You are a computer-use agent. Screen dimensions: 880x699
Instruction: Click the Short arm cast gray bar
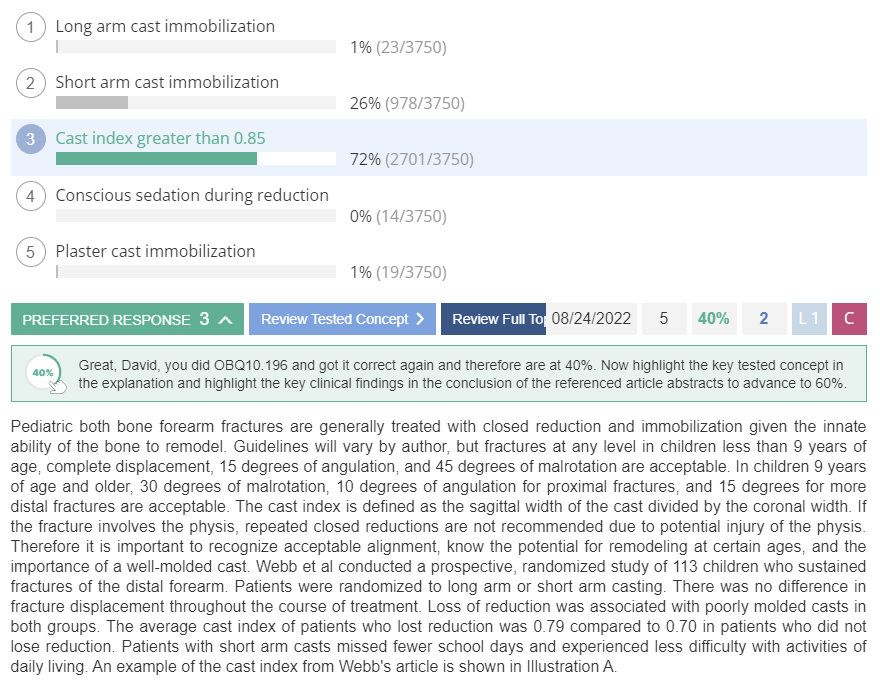(x=92, y=103)
